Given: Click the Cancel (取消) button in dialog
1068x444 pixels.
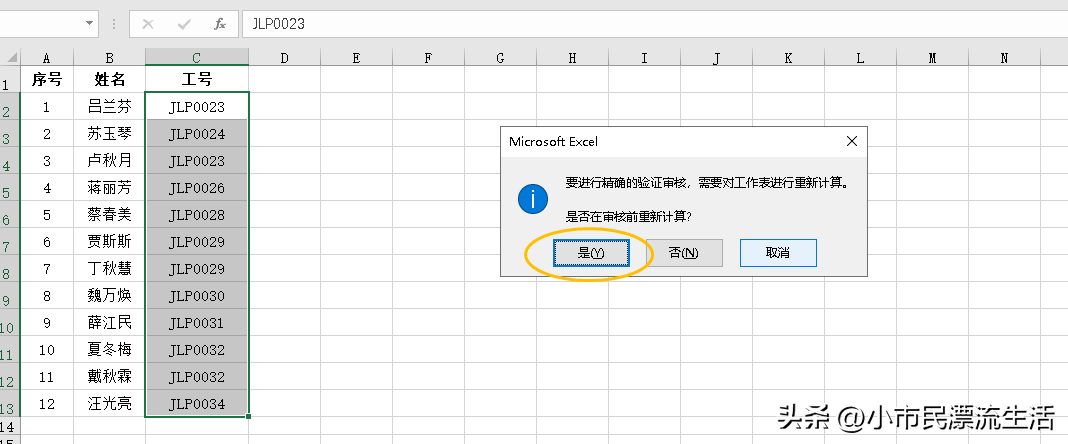Looking at the screenshot, I should pos(778,253).
